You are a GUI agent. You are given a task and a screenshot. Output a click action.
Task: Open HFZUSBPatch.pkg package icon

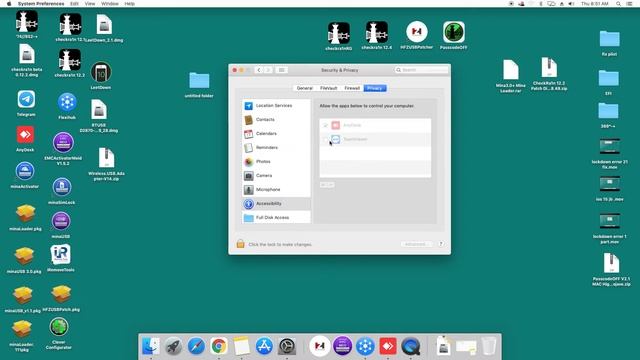(x=61, y=294)
